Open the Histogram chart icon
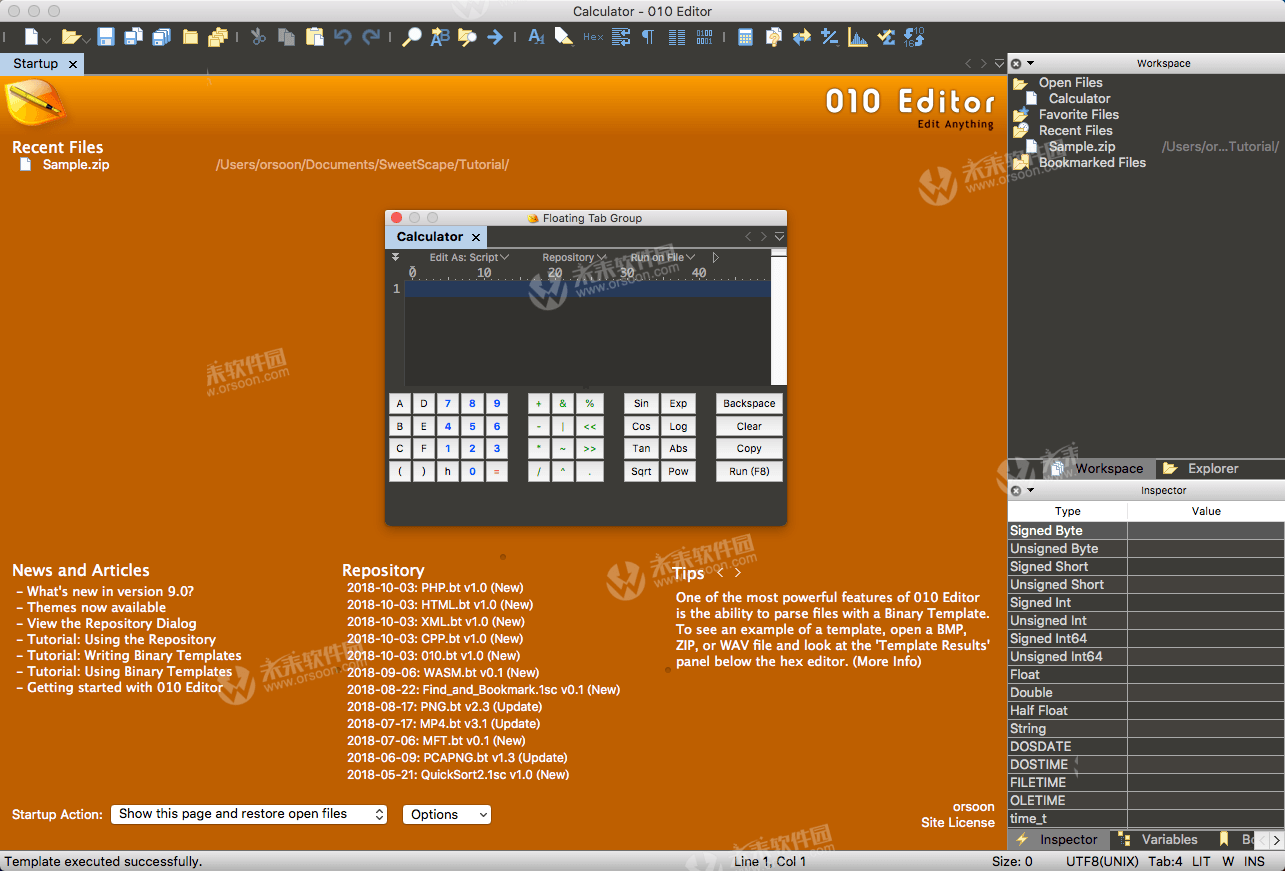 point(857,37)
